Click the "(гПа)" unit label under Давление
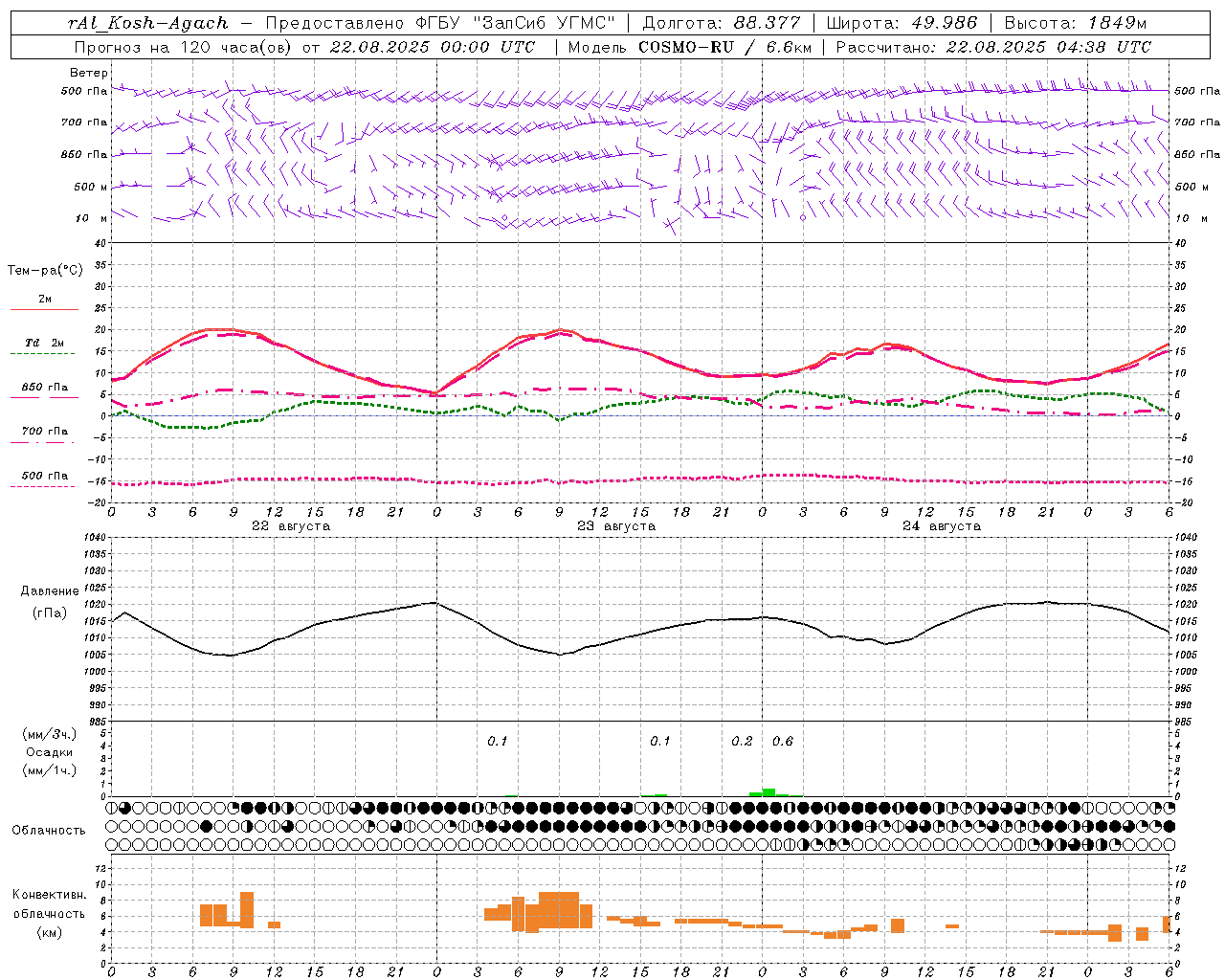Viewport: 1225px width, 980px height. pos(50,613)
